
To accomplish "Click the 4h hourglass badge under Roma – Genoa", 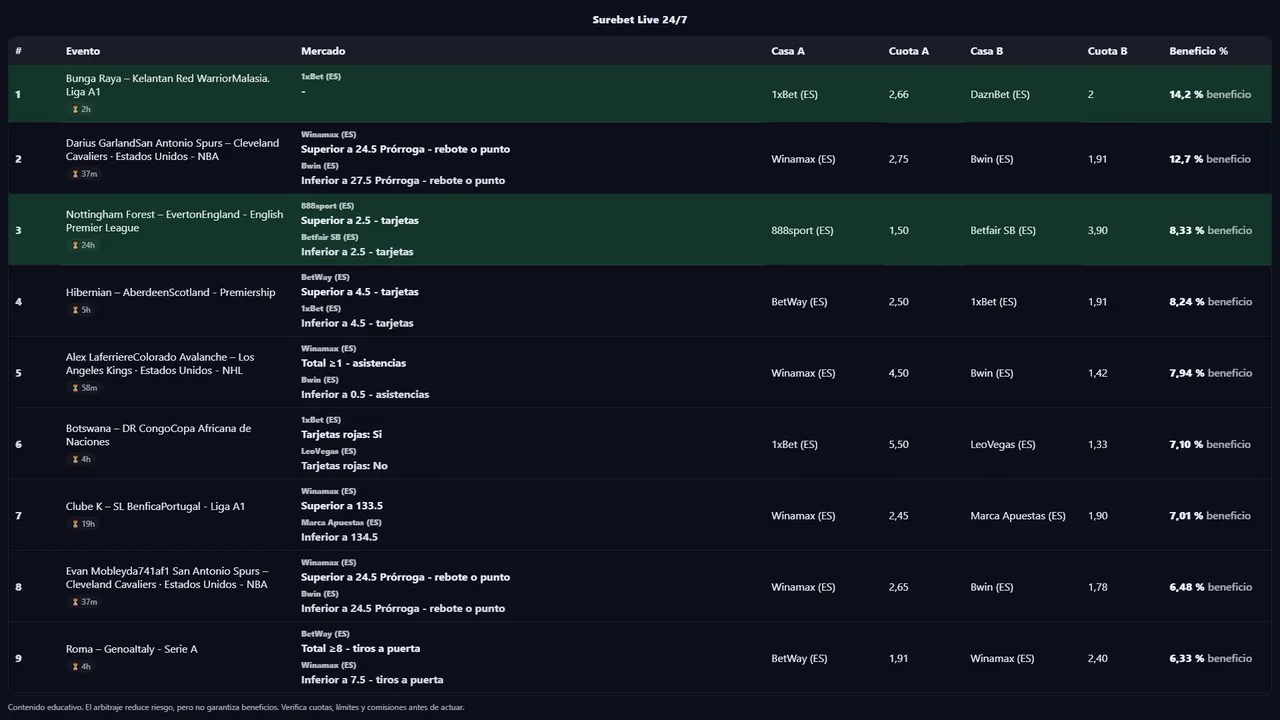I will pos(81,666).
